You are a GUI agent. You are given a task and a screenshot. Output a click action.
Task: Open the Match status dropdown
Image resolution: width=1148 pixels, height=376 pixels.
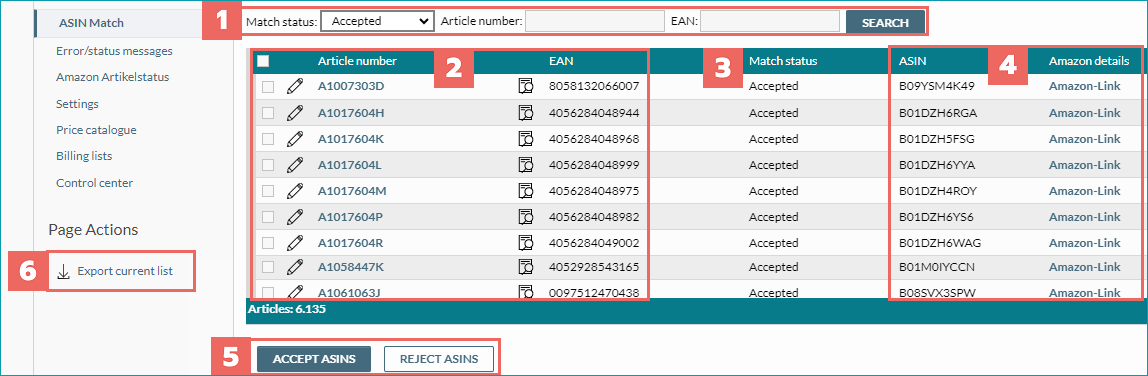(377, 21)
